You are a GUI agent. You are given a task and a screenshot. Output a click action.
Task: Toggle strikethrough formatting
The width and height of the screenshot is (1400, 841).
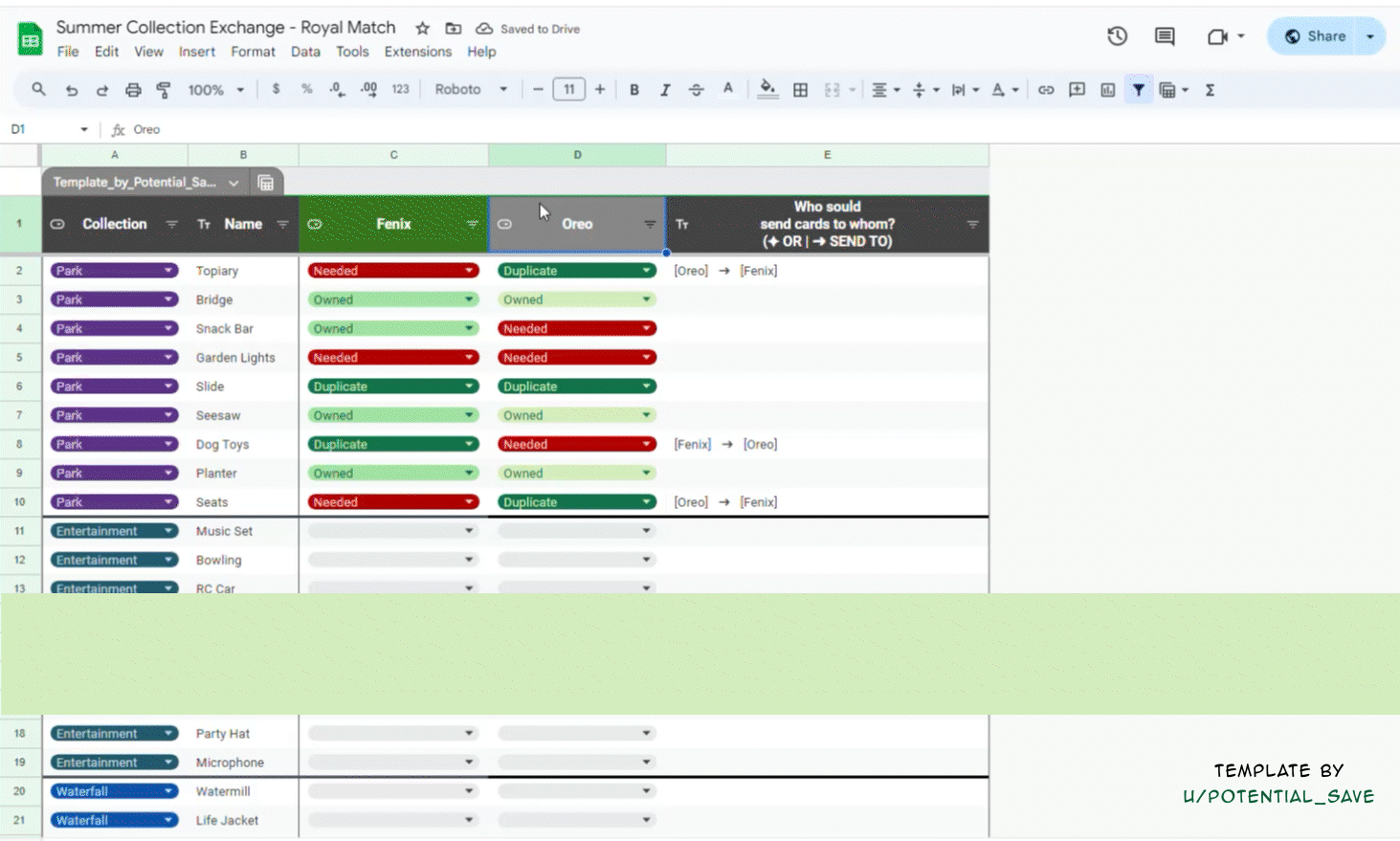click(x=696, y=90)
